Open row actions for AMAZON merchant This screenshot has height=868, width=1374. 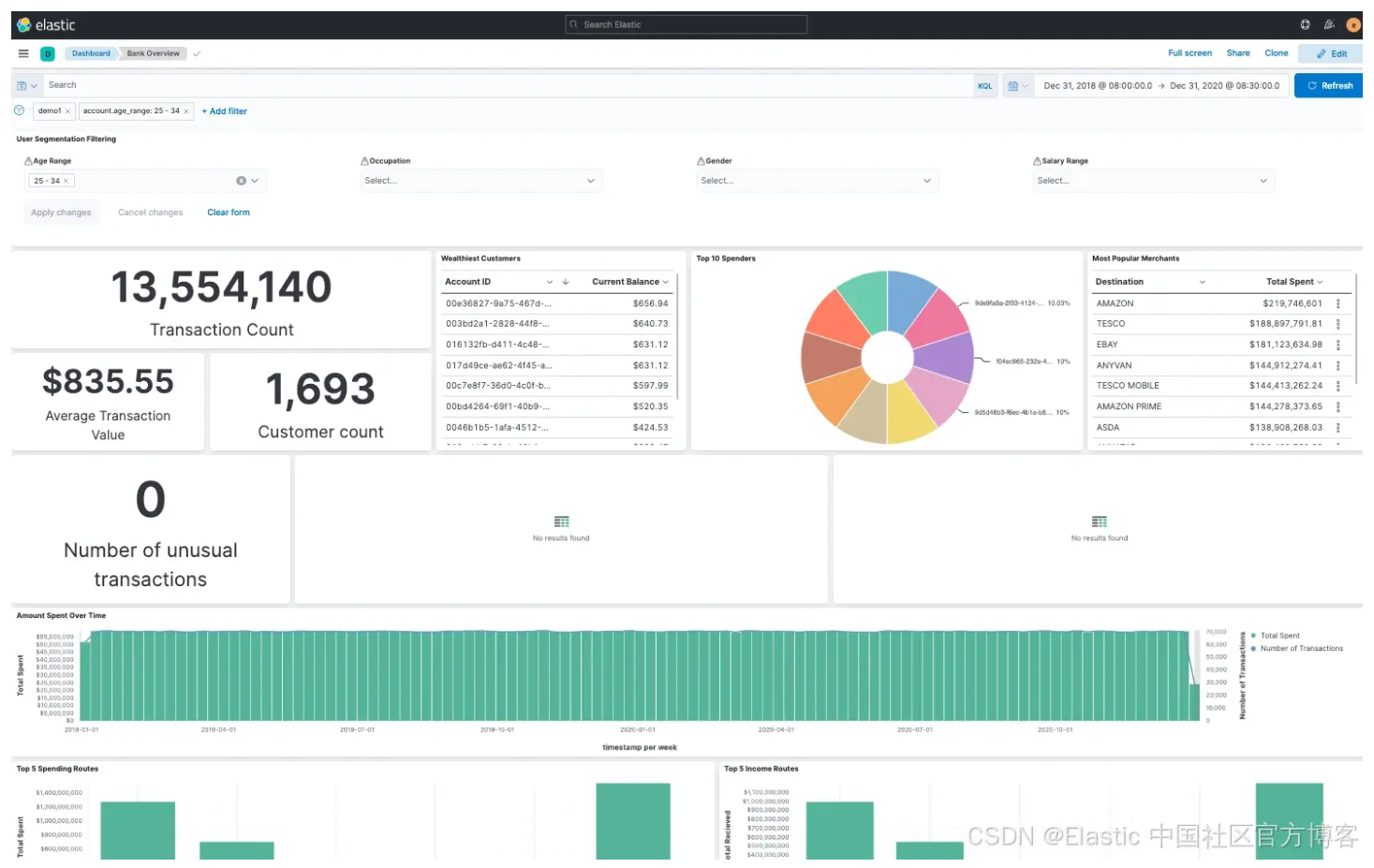pos(1337,303)
